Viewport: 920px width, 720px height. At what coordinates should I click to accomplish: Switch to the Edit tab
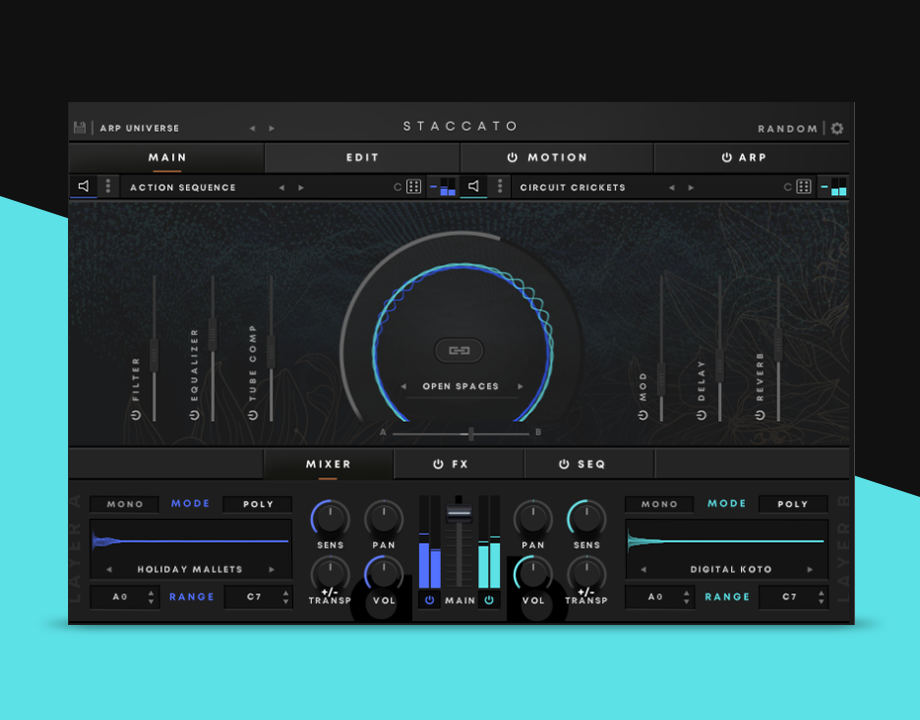click(x=362, y=158)
